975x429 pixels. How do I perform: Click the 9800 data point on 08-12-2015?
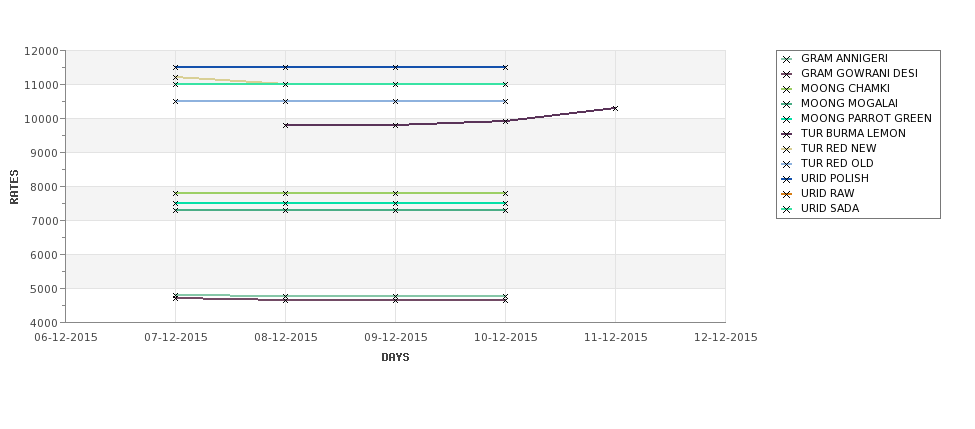click(285, 125)
